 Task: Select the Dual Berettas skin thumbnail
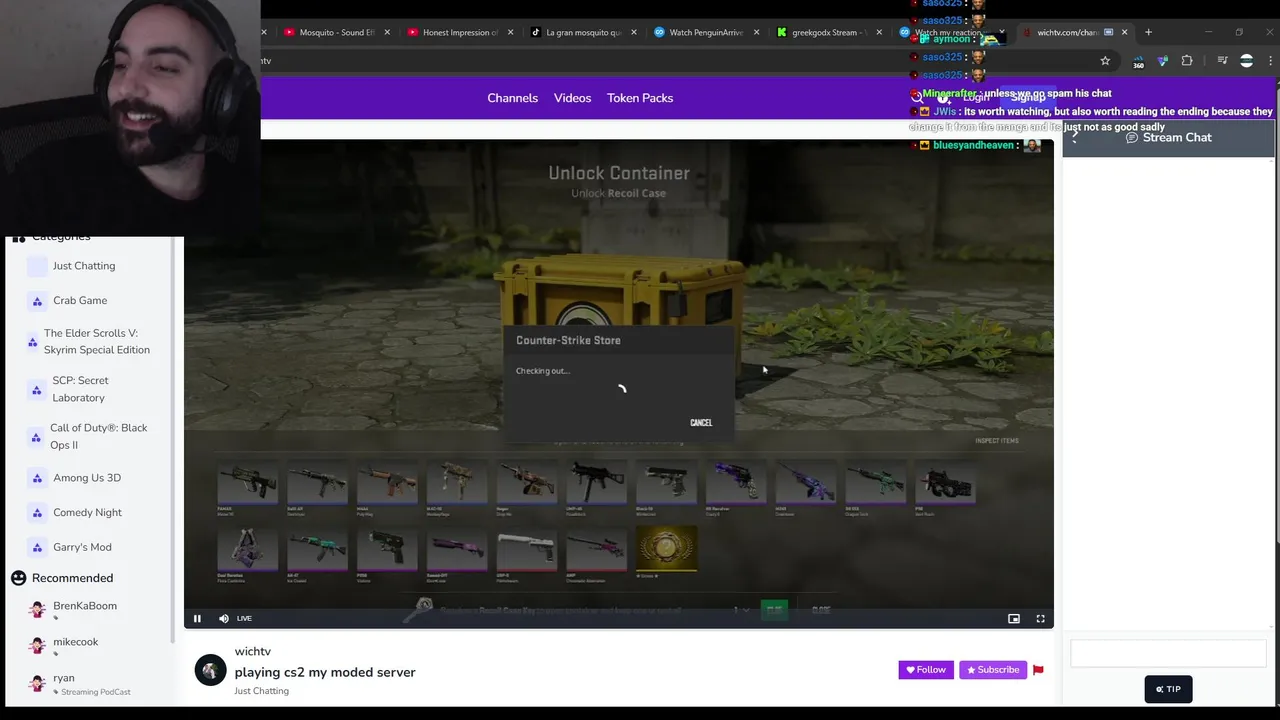tap(248, 554)
